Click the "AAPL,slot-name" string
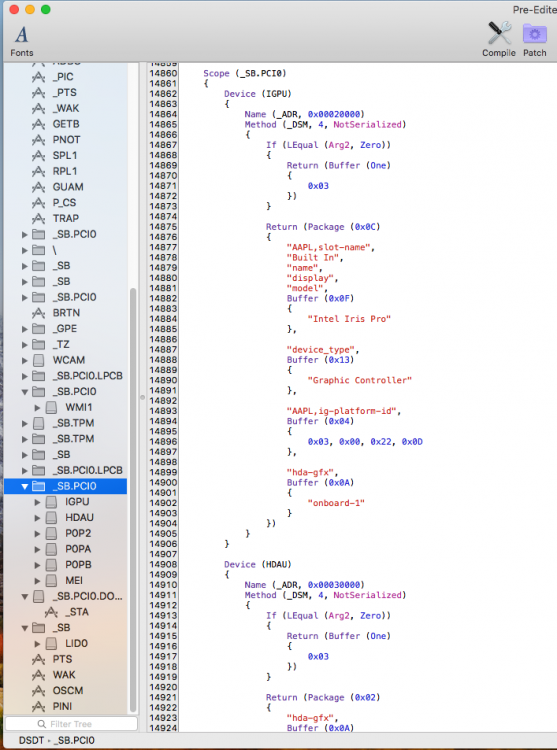This screenshot has height=750, width=557. [330, 247]
